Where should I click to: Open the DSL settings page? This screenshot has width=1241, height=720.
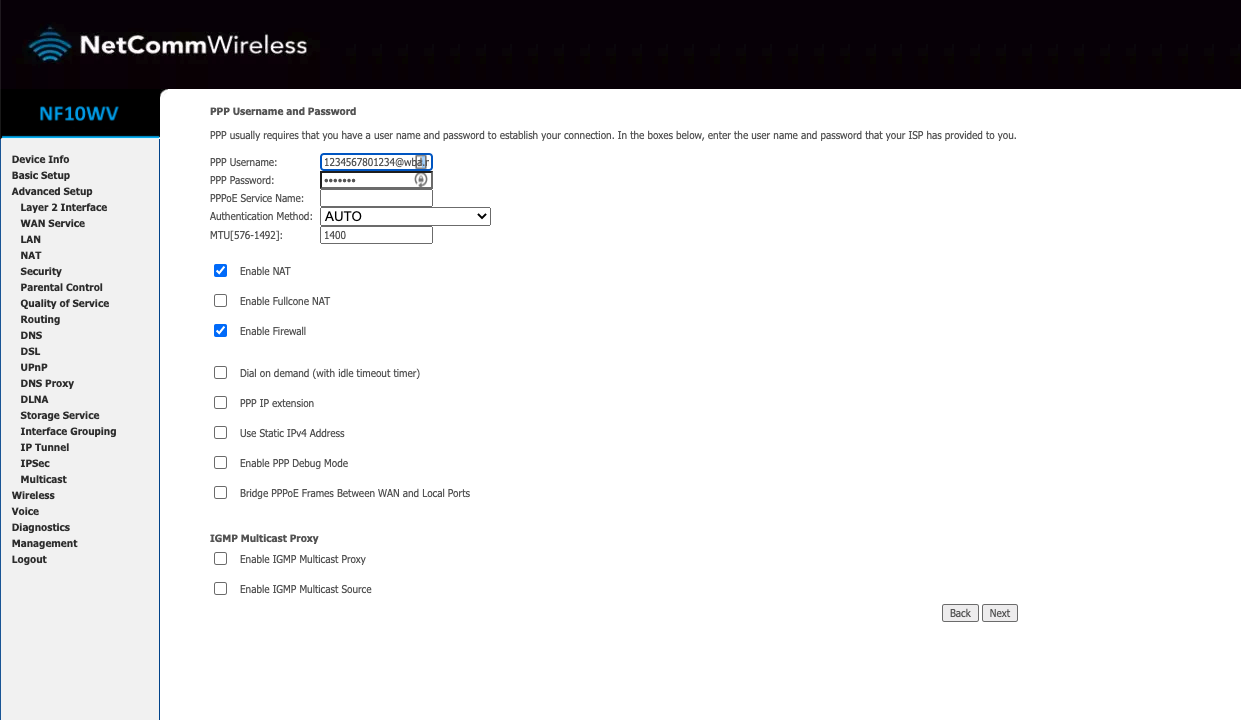(x=31, y=352)
